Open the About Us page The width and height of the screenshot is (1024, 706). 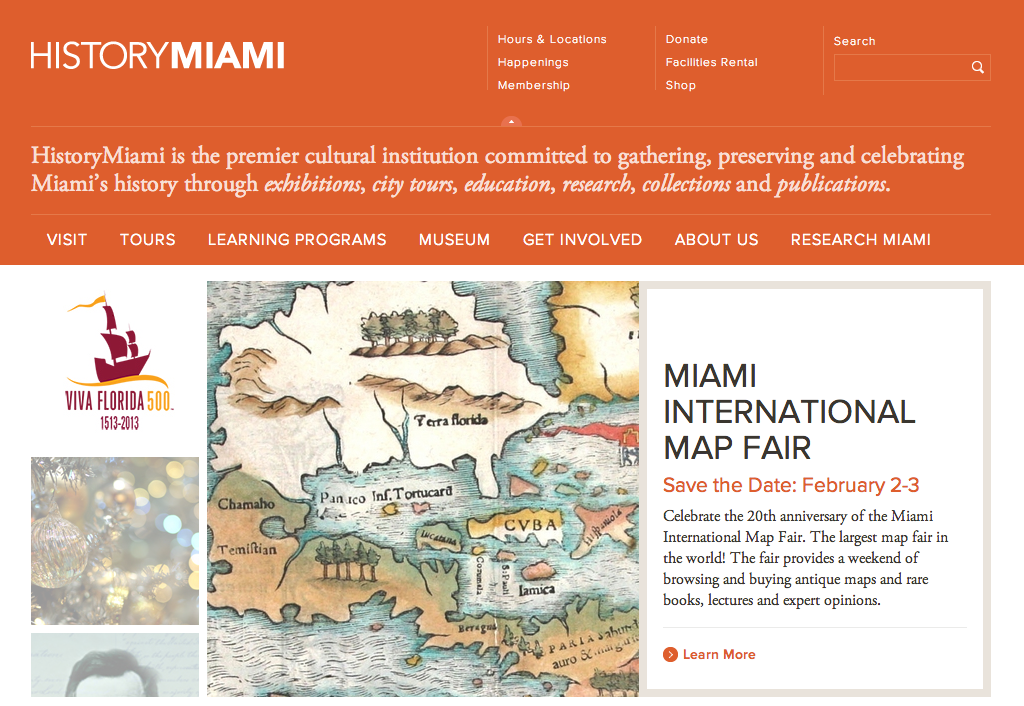tap(716, 240)
